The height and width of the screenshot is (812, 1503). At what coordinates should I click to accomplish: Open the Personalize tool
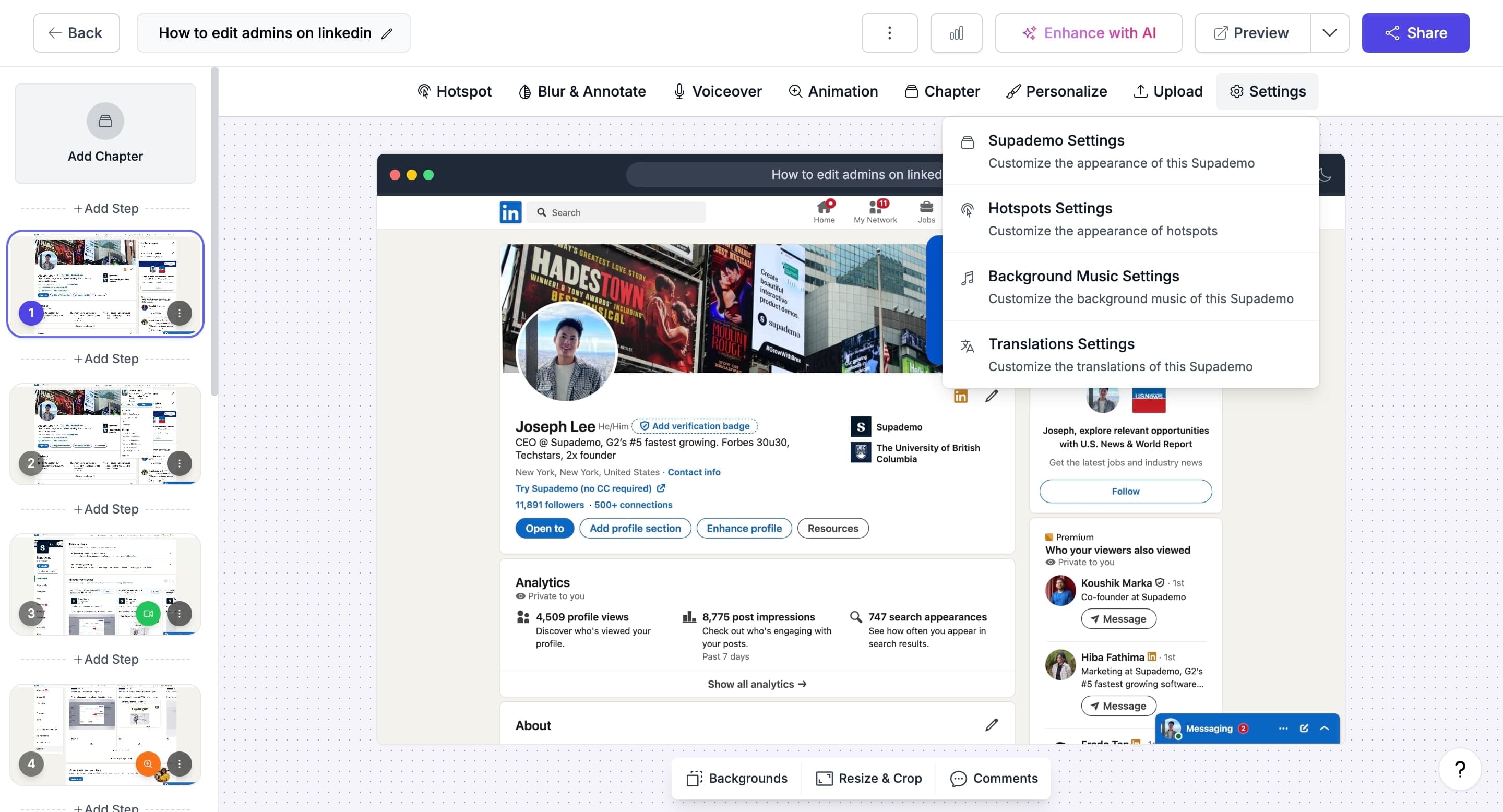(1057, 91)
